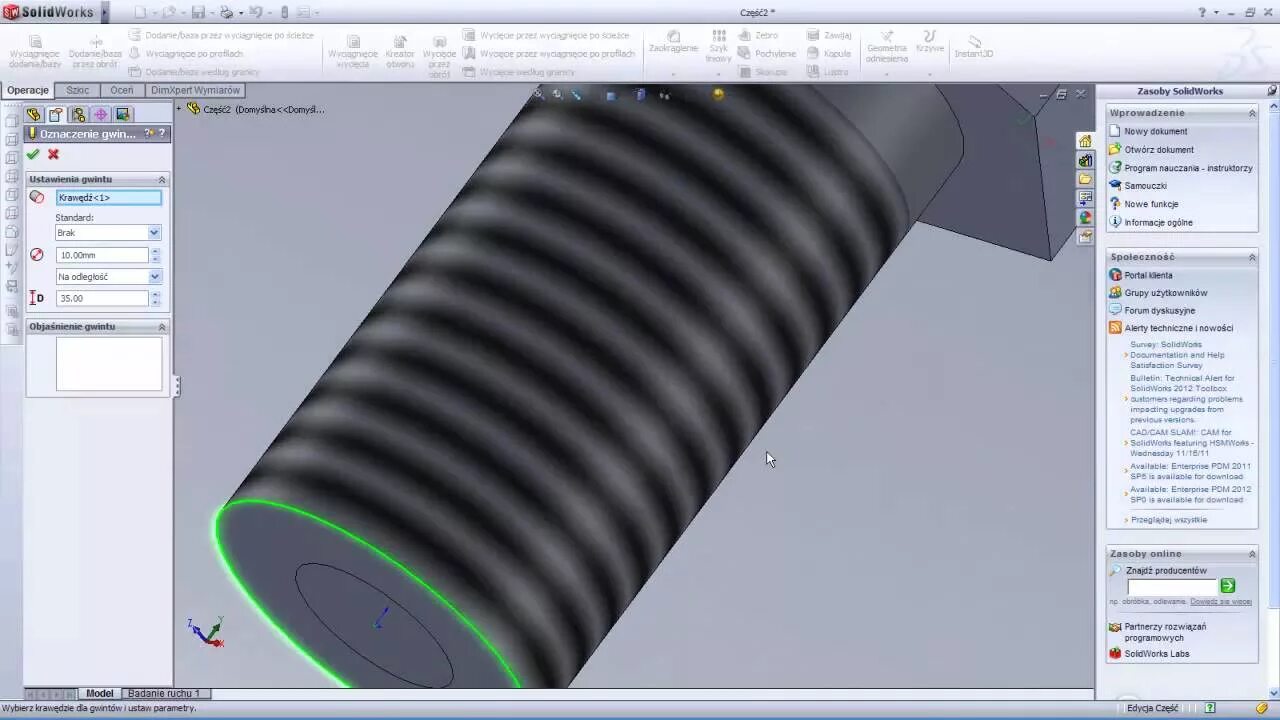Click the Geometria odniesienia icon
The image size is (1280, 720).
point(887,36)
